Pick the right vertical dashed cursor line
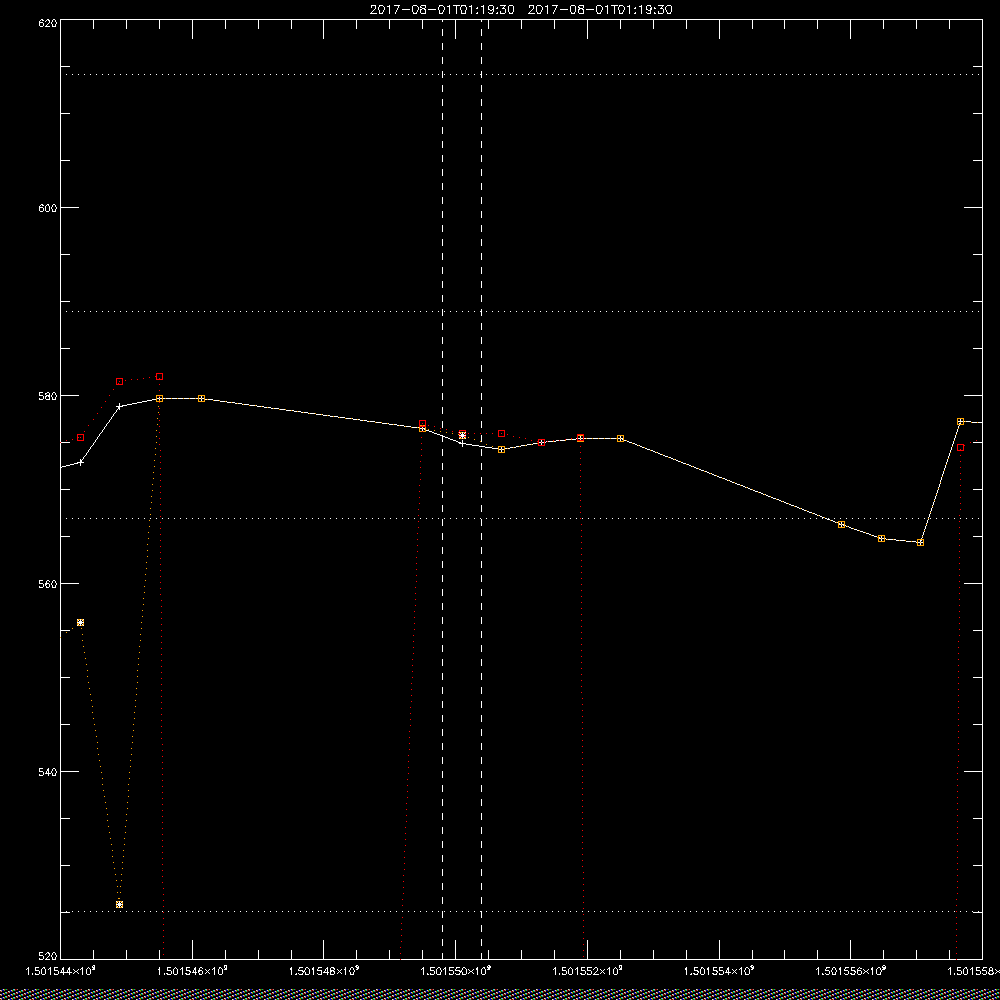 [482, 489]
